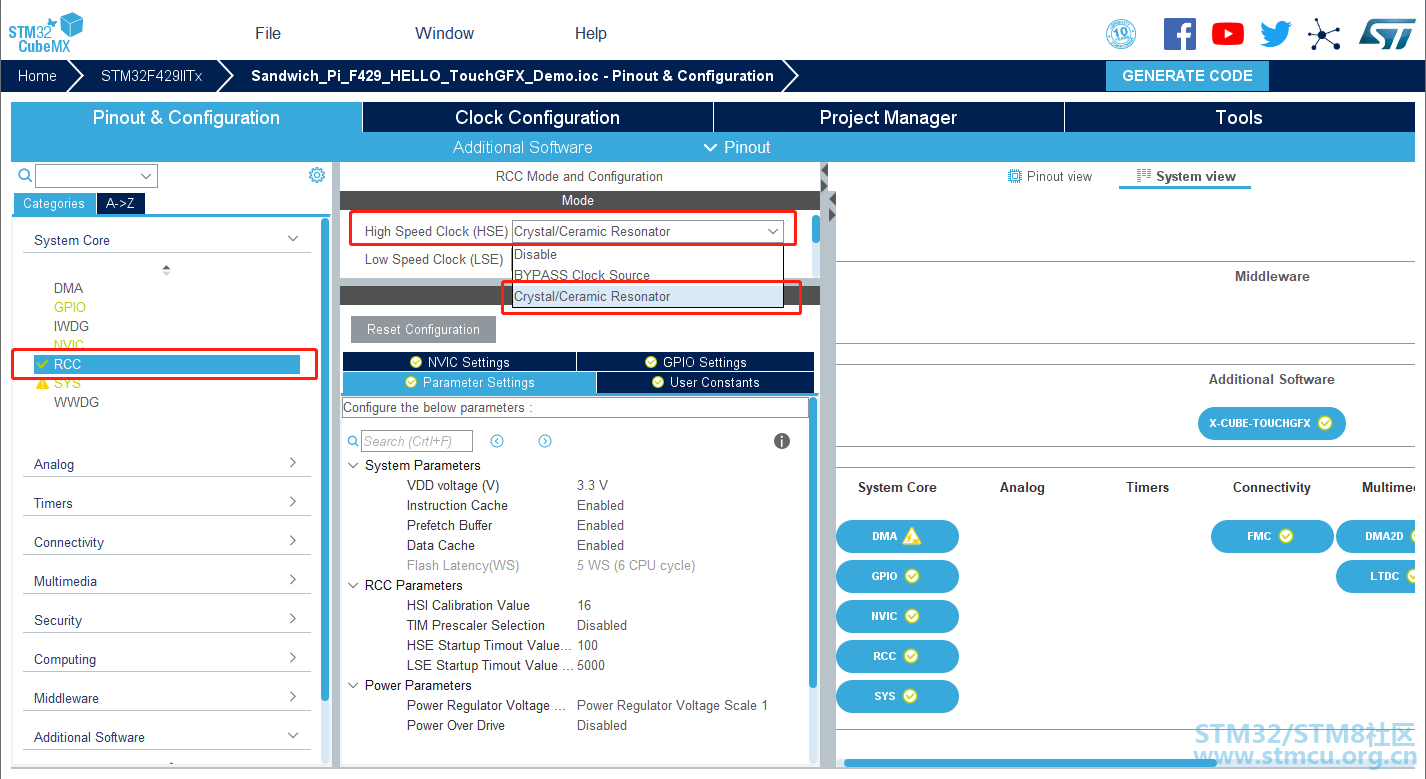
Task: Select Disable in the HSE options list
Action: (x=647, y=254)
